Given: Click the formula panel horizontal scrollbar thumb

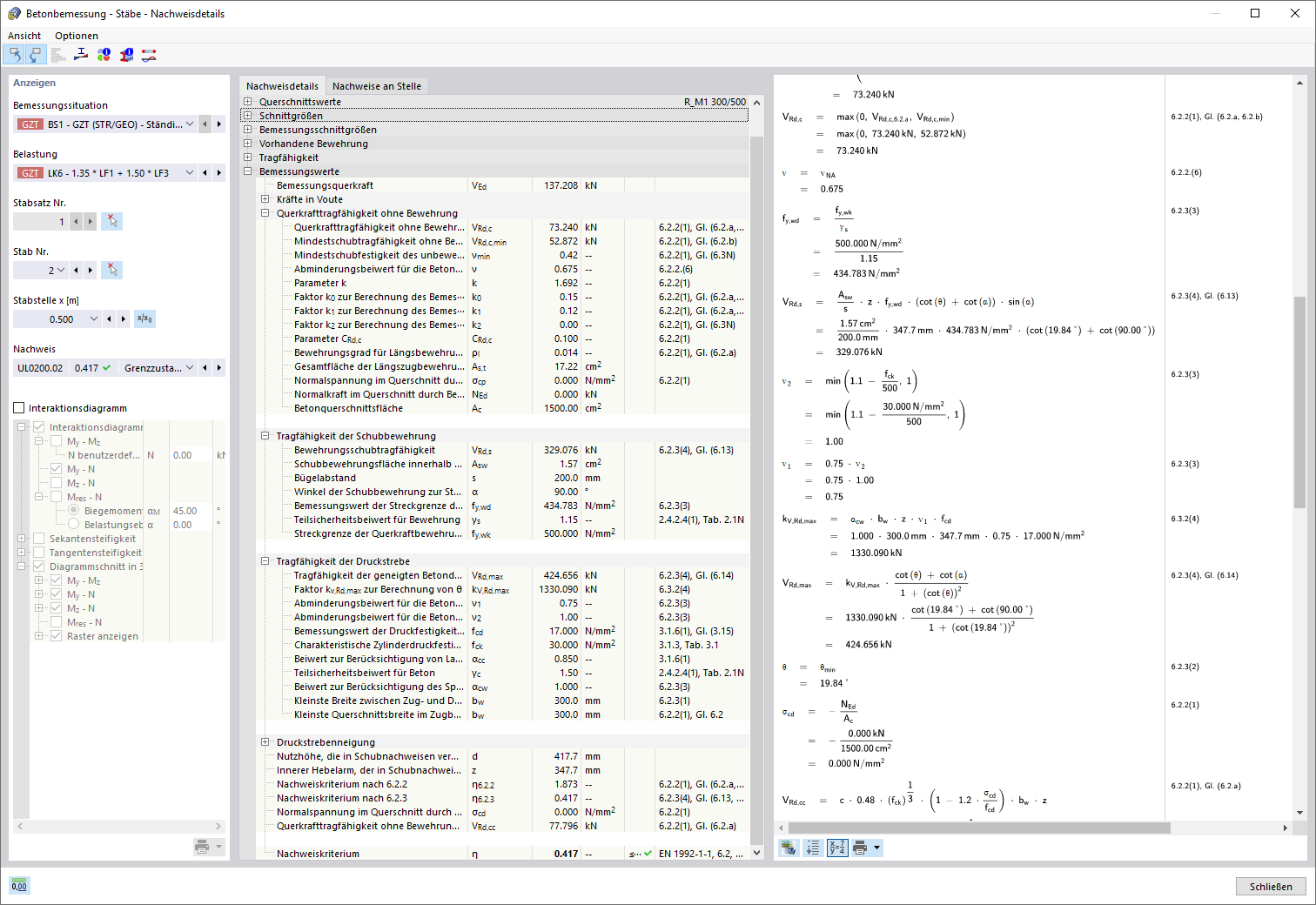Looking at the screenshot, I should coord(980,828).
